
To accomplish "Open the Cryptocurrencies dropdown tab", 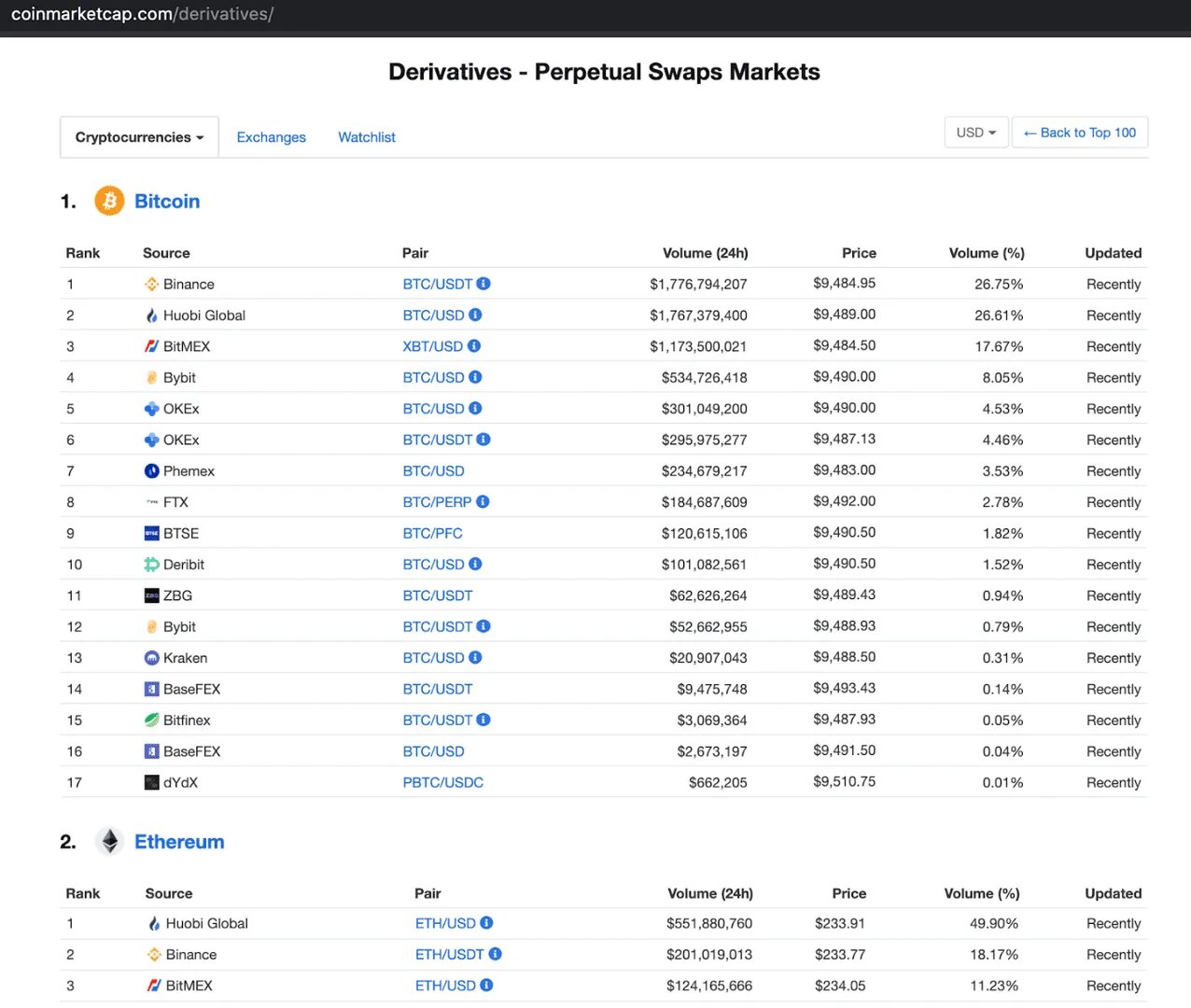I will (140, 137).
